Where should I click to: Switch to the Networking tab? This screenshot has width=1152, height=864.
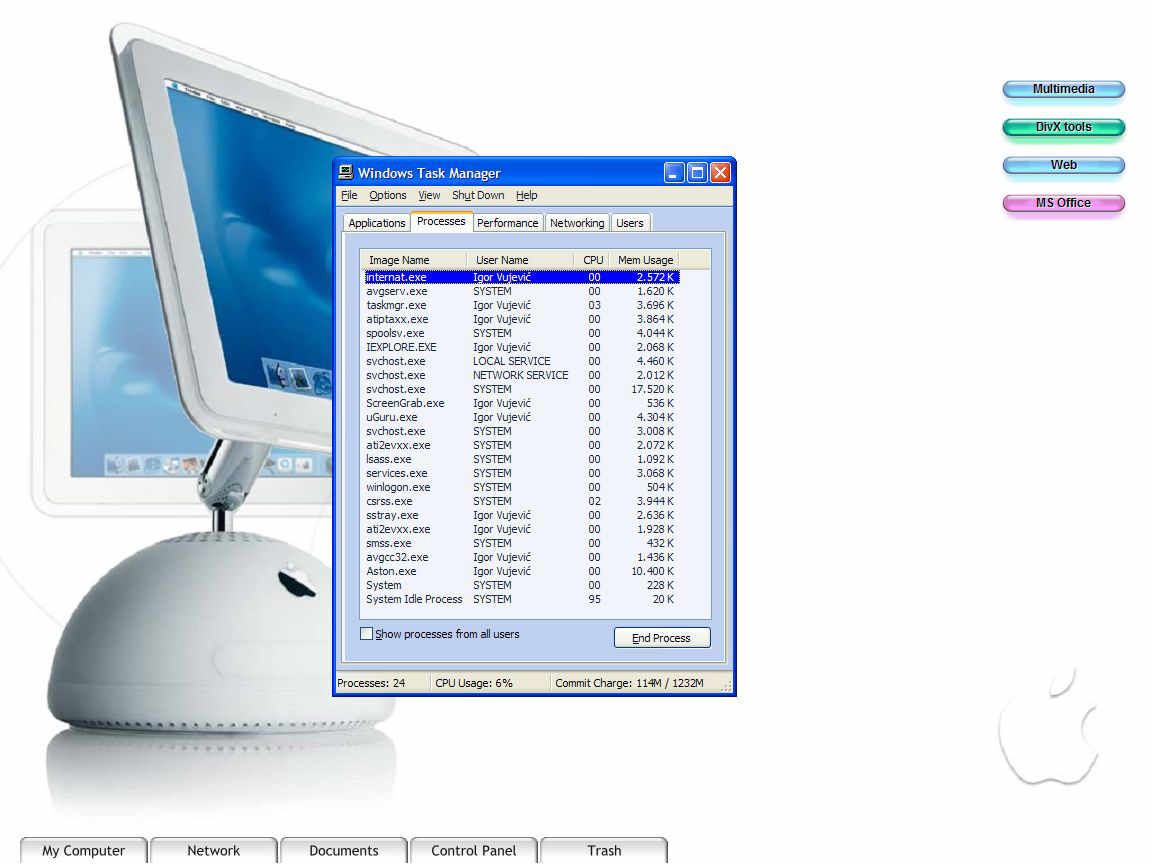(x=577, y=223)
